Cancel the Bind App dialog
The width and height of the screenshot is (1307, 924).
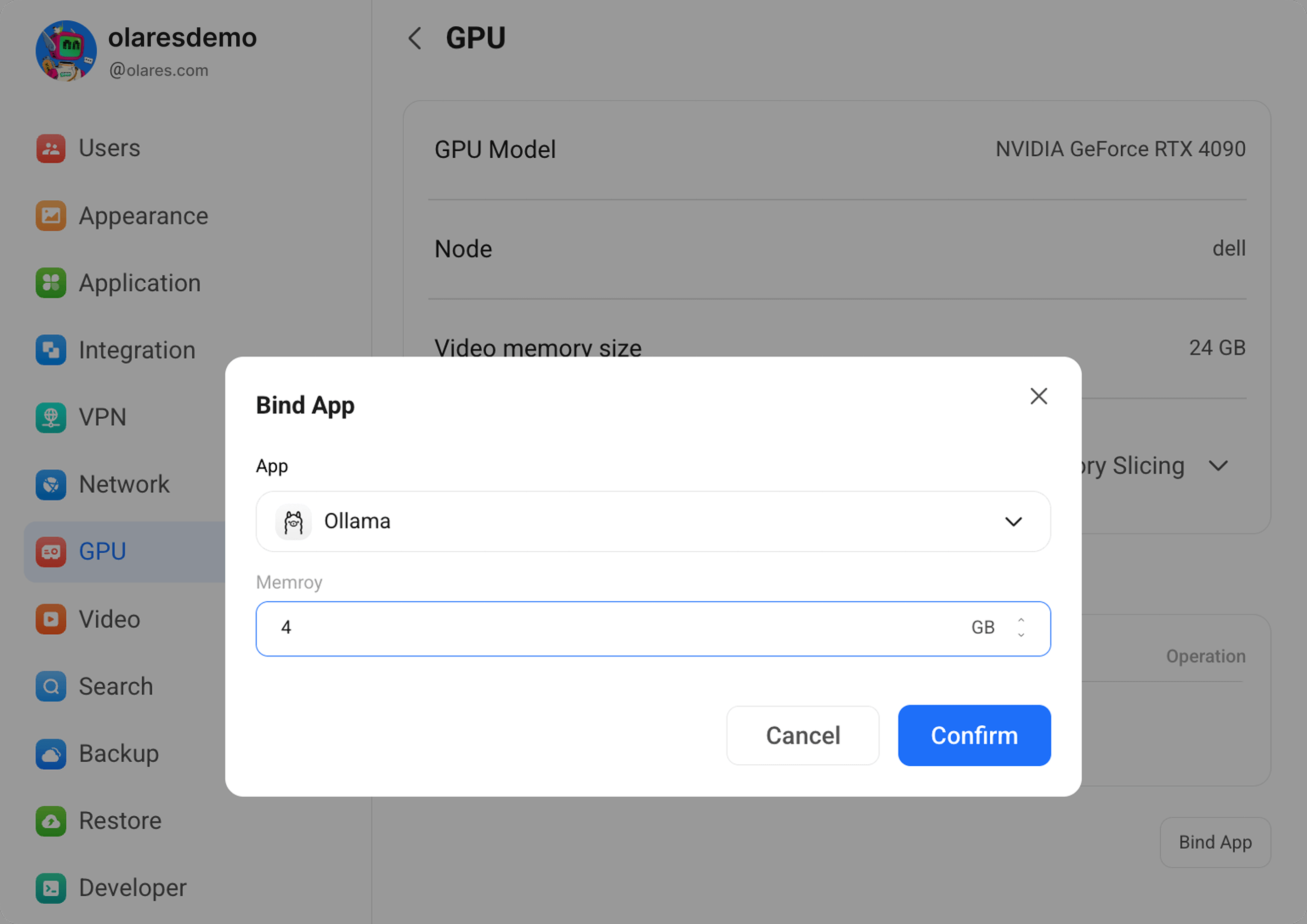coord(803,736)
